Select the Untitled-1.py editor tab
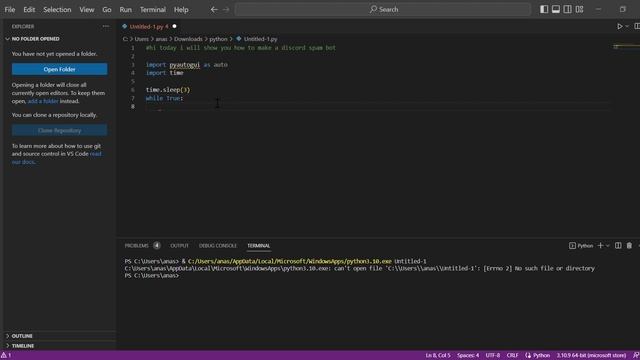 [149, 26]
